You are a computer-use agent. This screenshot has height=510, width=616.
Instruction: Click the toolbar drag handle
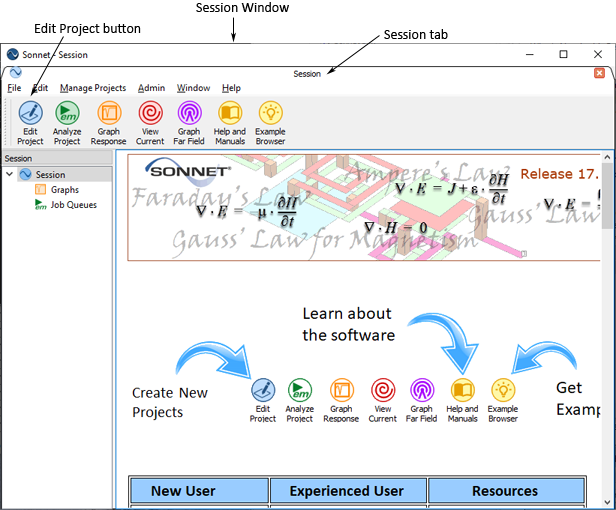(6, 122)
